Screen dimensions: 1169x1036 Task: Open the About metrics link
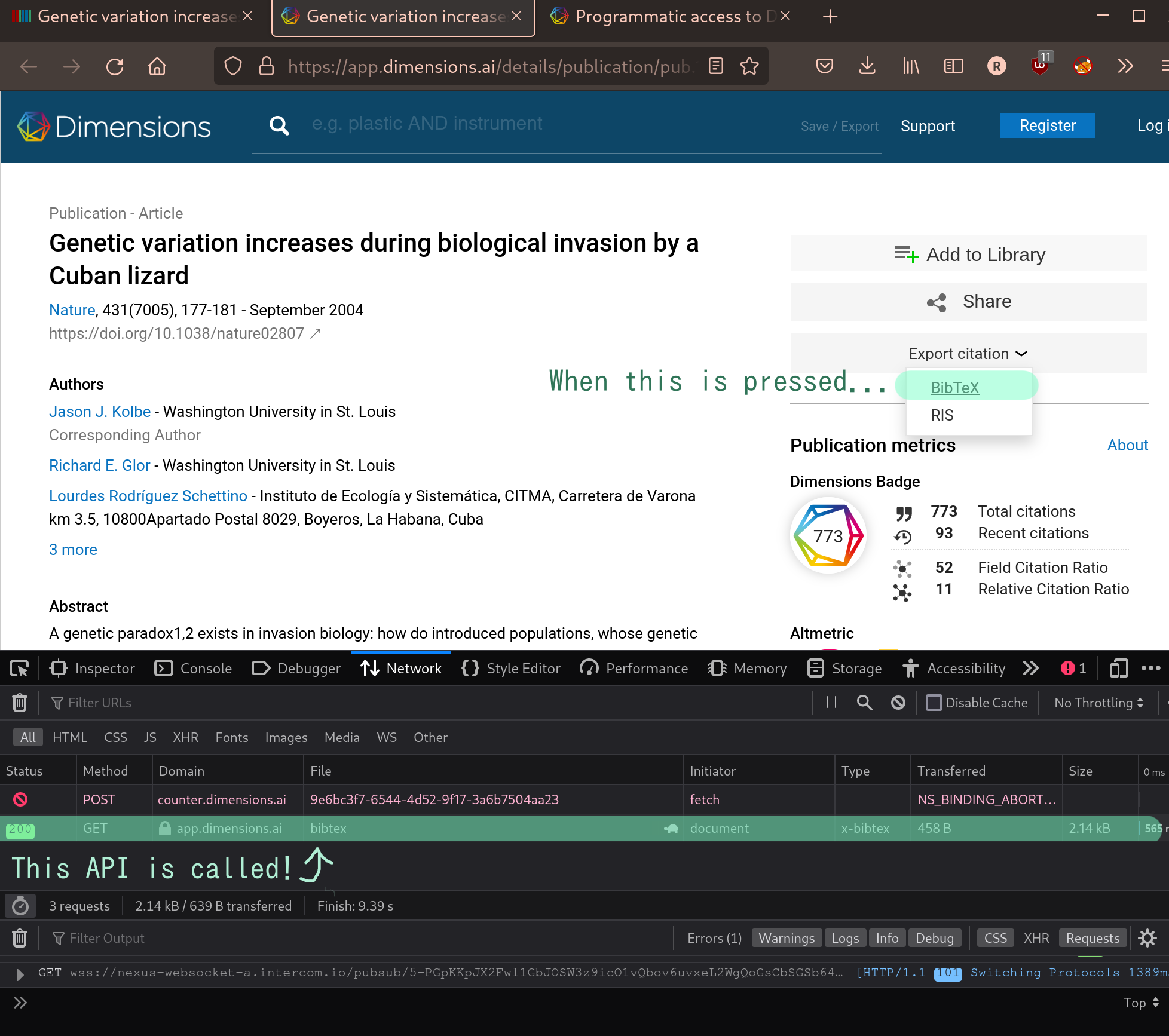(x=1127, y=445)
